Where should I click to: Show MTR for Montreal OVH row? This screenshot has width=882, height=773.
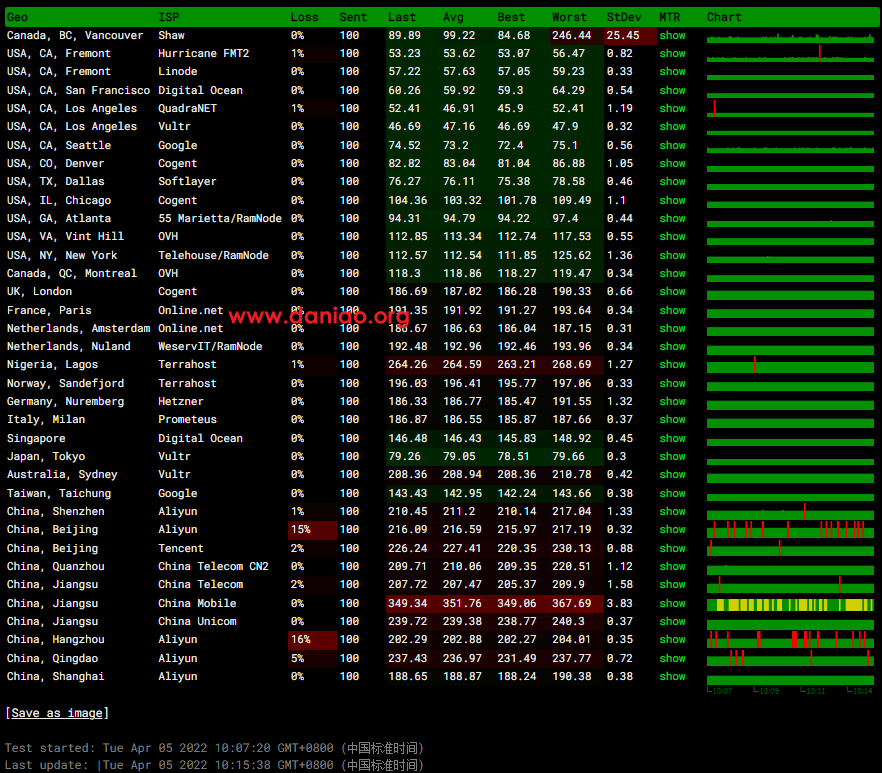672,273
